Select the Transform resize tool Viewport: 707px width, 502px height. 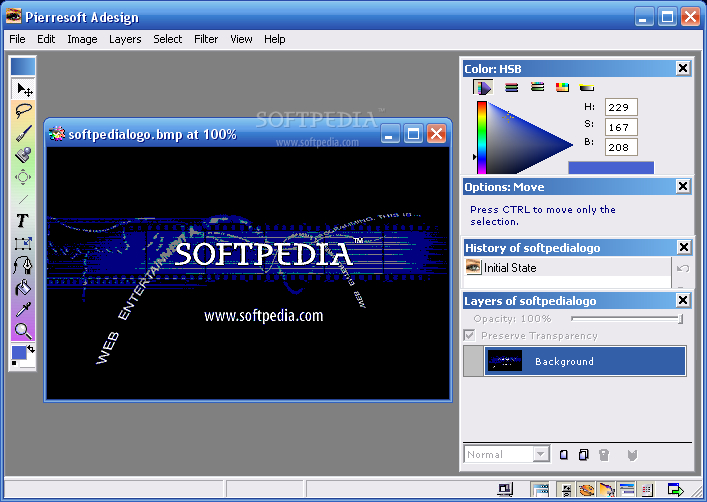click(x=23, y=243)
